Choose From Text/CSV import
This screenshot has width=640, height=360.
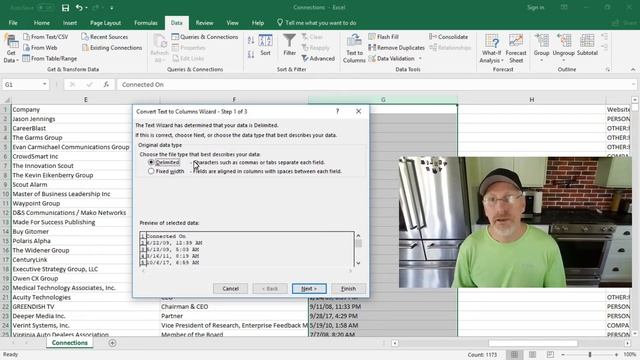point(46,37)
